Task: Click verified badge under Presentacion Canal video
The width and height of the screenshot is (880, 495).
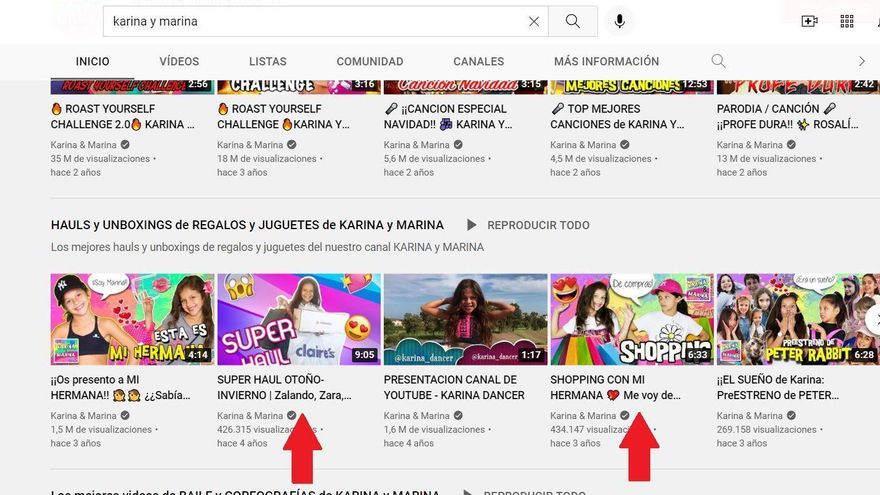Action: tap(458, 416)
